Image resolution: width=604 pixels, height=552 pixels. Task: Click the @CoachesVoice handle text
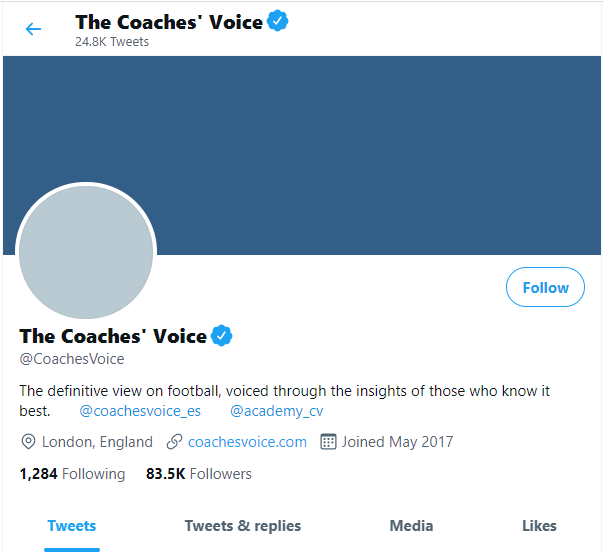click(72, 359)
